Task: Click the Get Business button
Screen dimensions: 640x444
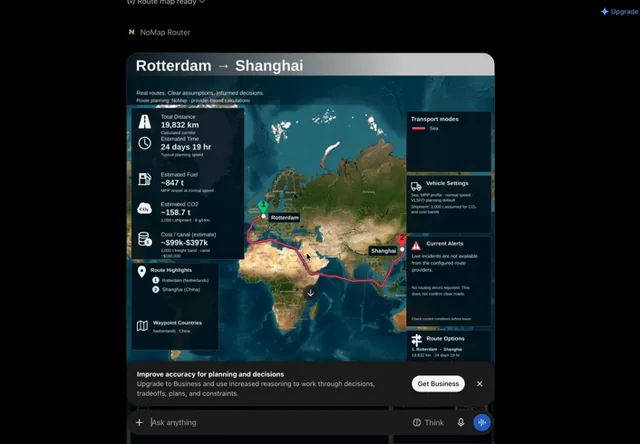Action: pyautogui.click(x=438, y=384)
